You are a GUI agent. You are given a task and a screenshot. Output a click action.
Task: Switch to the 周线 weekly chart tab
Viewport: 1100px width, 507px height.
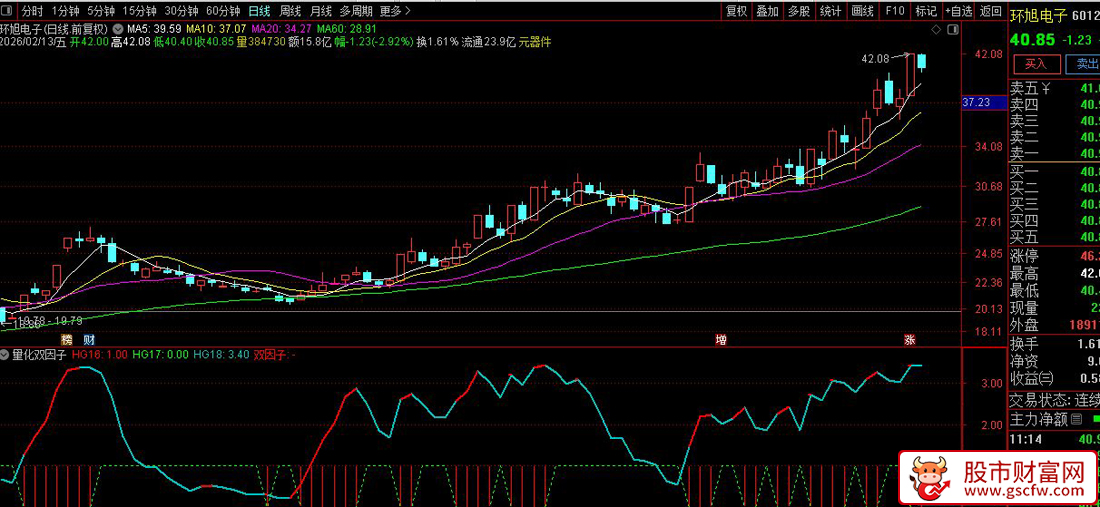pos(289,11)
